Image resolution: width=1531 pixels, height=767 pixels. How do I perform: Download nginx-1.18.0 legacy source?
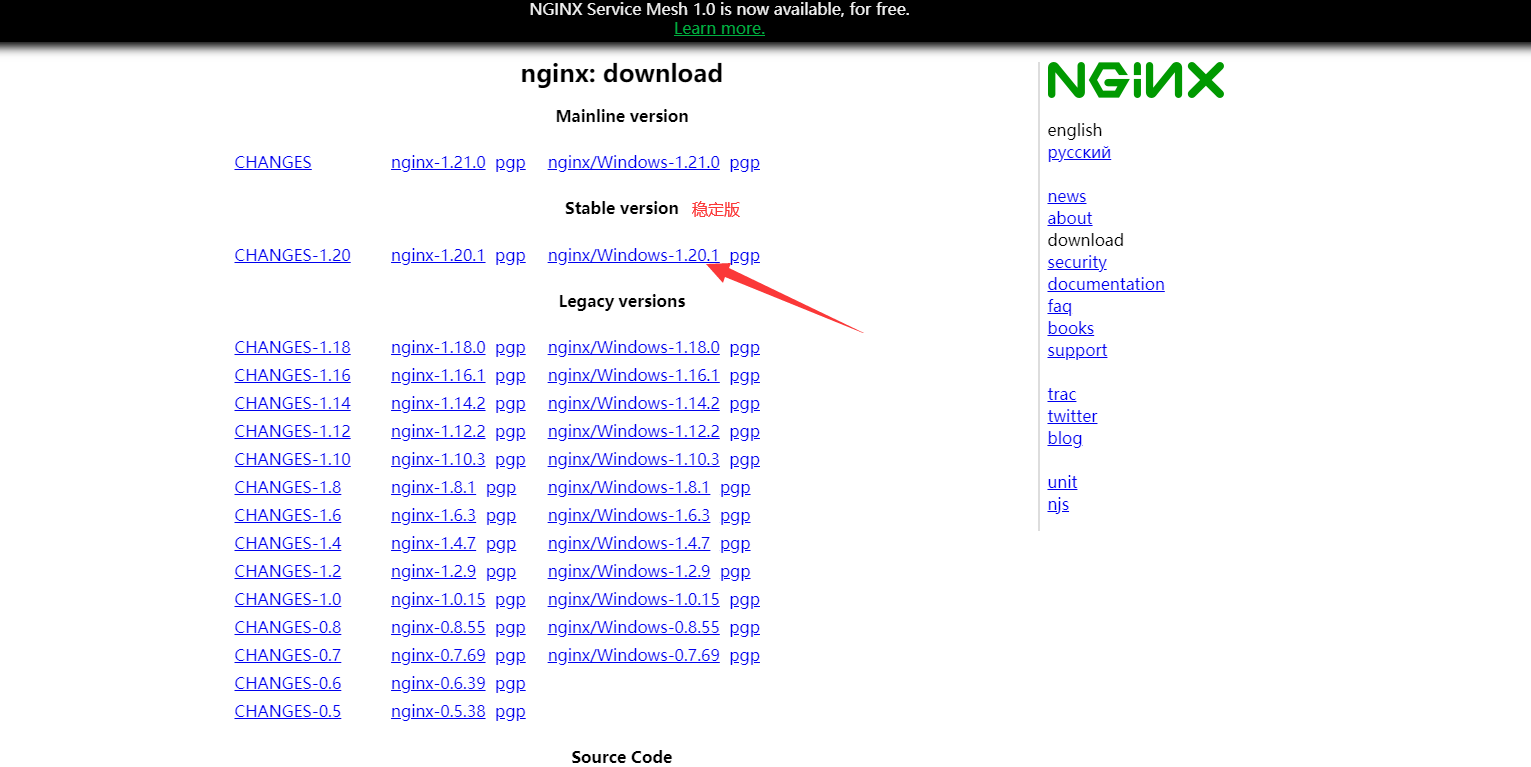(x=438, y=347)
